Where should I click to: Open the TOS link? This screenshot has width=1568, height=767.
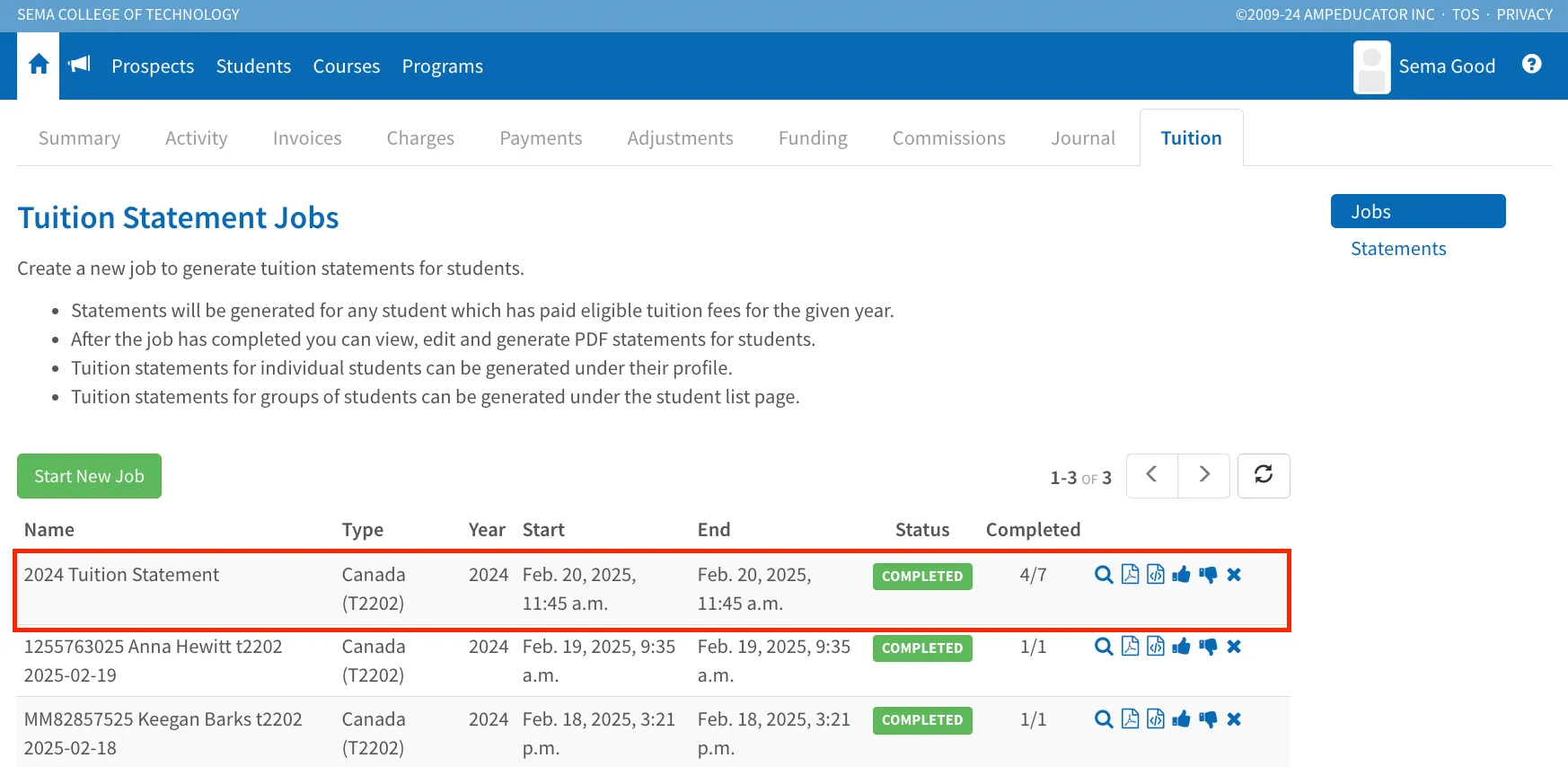1466,14
